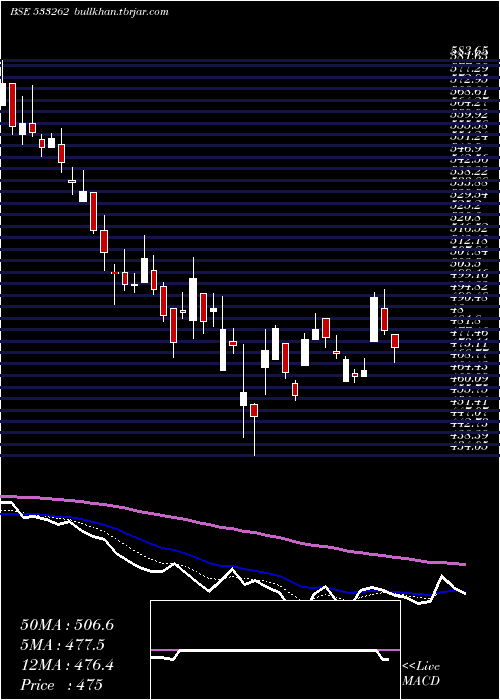Open the MACD inset chart box
Image resolution: width=500 pixels, height=700 pixels.
click(x=275, y=650)
